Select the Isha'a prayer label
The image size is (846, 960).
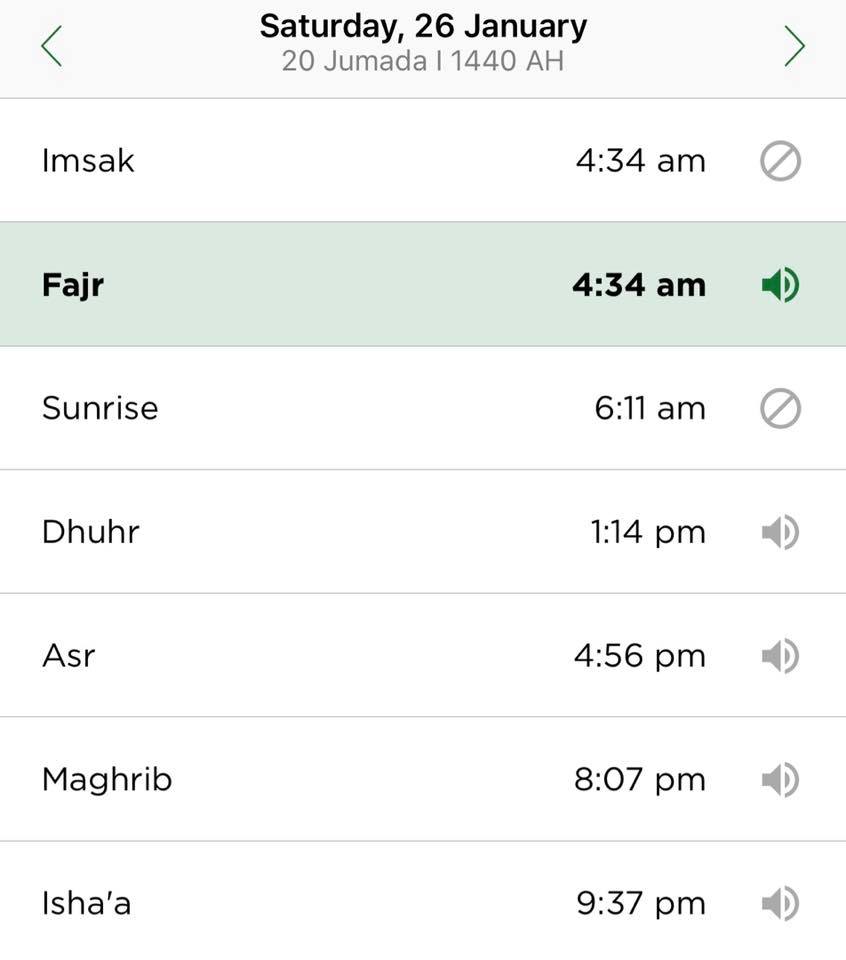point(86,903)
